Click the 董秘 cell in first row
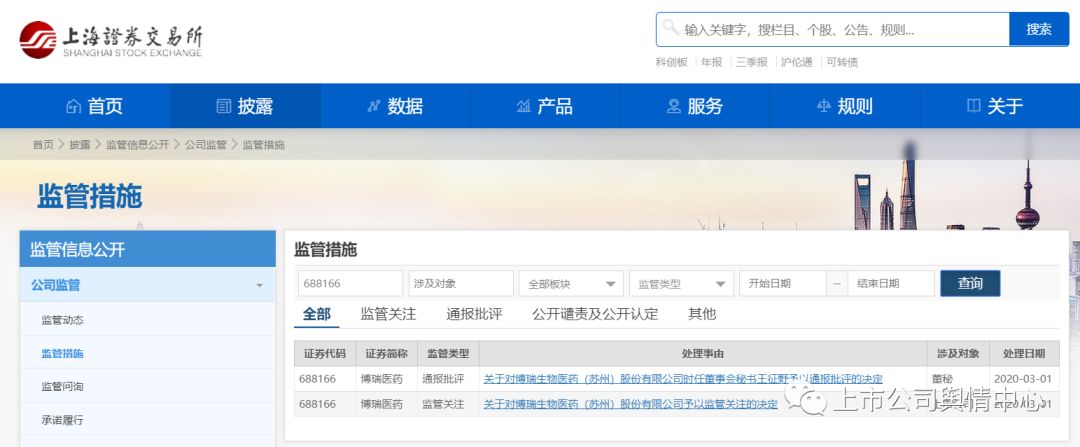 point(942,379)
